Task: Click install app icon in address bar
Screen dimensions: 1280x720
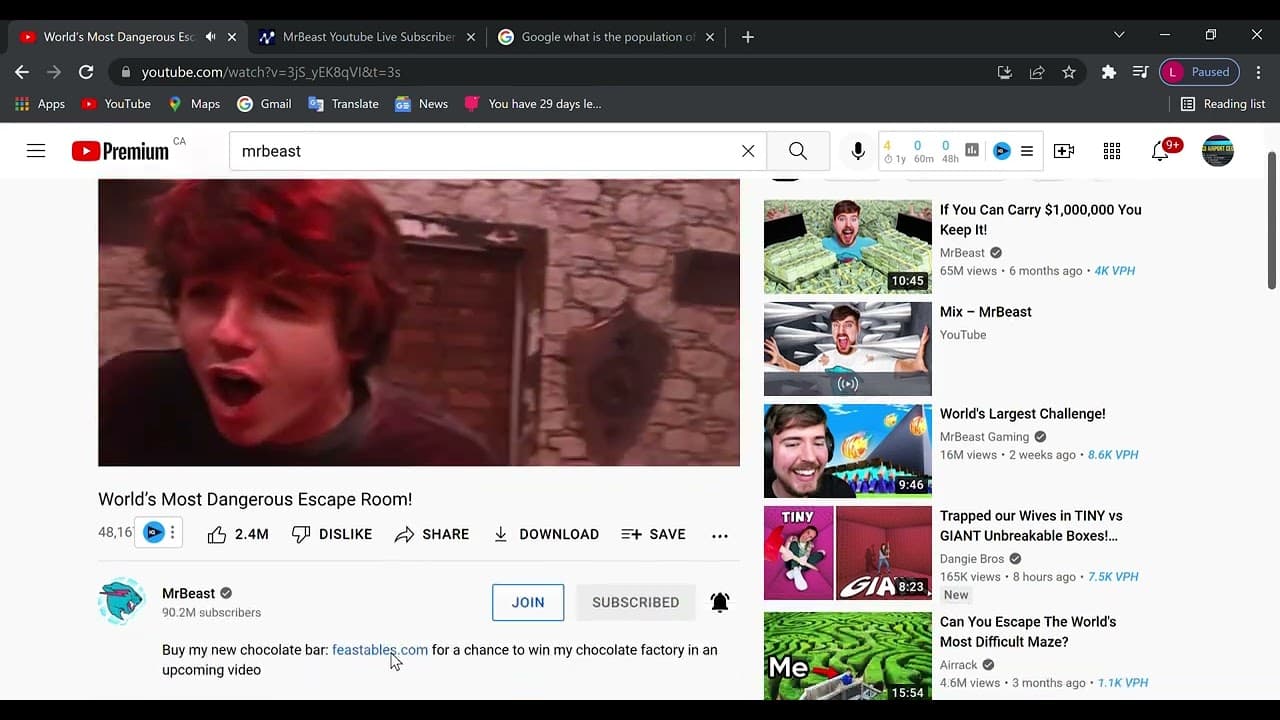Action: [x=1005, y=72]
